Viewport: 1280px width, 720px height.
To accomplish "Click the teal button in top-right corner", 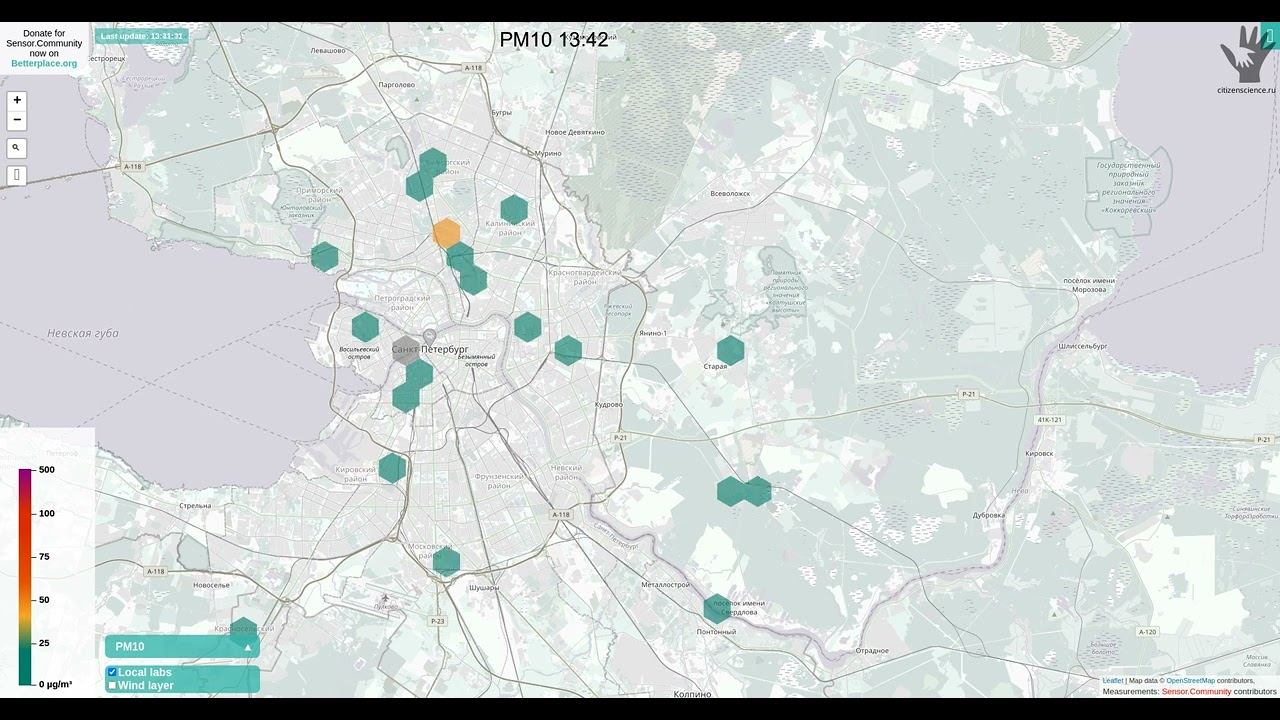I will coord(1269,36).
